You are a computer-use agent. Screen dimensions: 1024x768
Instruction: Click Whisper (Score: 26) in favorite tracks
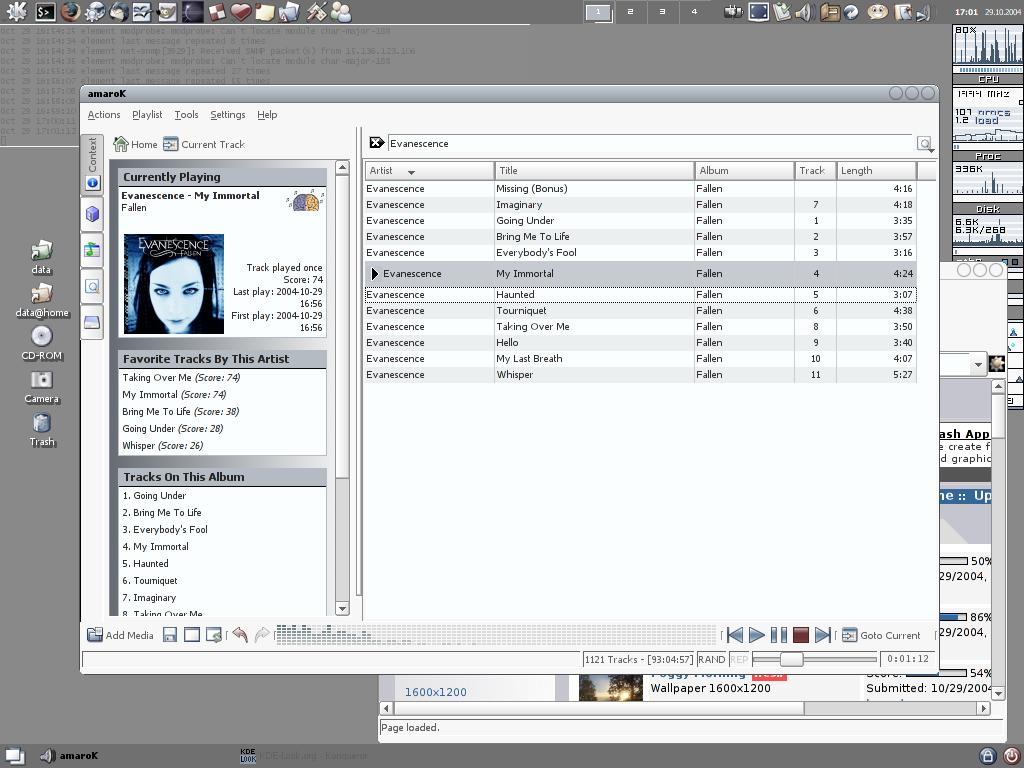[163, 445]
